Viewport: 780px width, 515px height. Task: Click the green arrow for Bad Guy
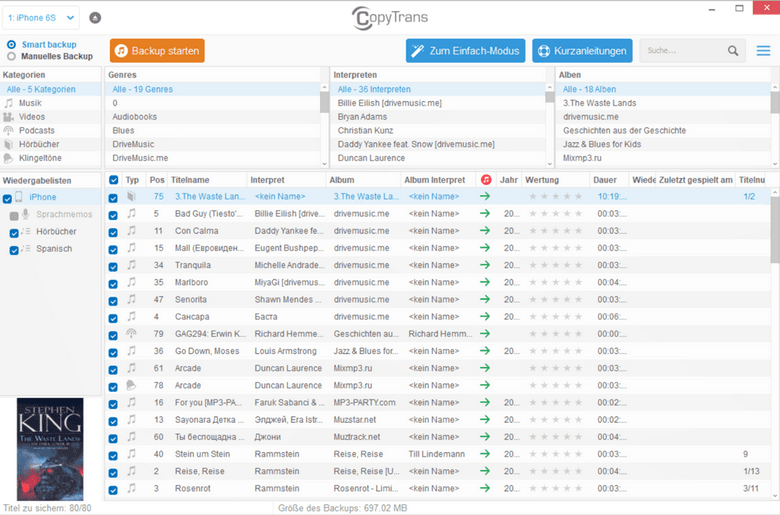[485, 213]
